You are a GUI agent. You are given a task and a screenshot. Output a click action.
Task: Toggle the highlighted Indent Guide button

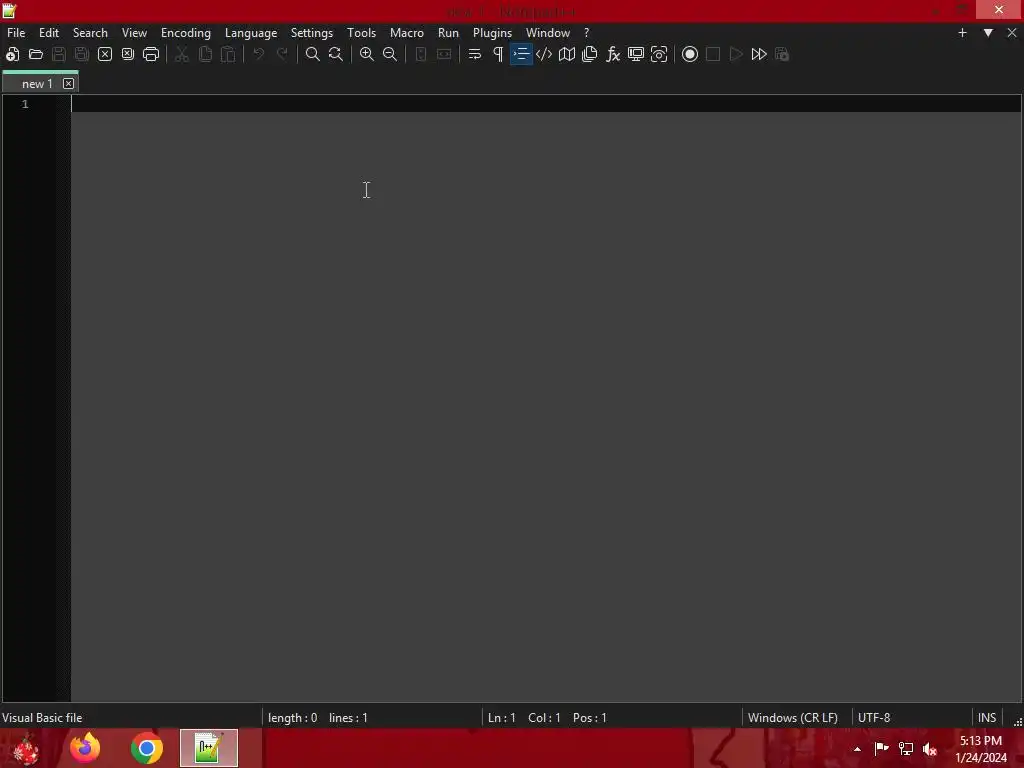[x=521, y=54]
